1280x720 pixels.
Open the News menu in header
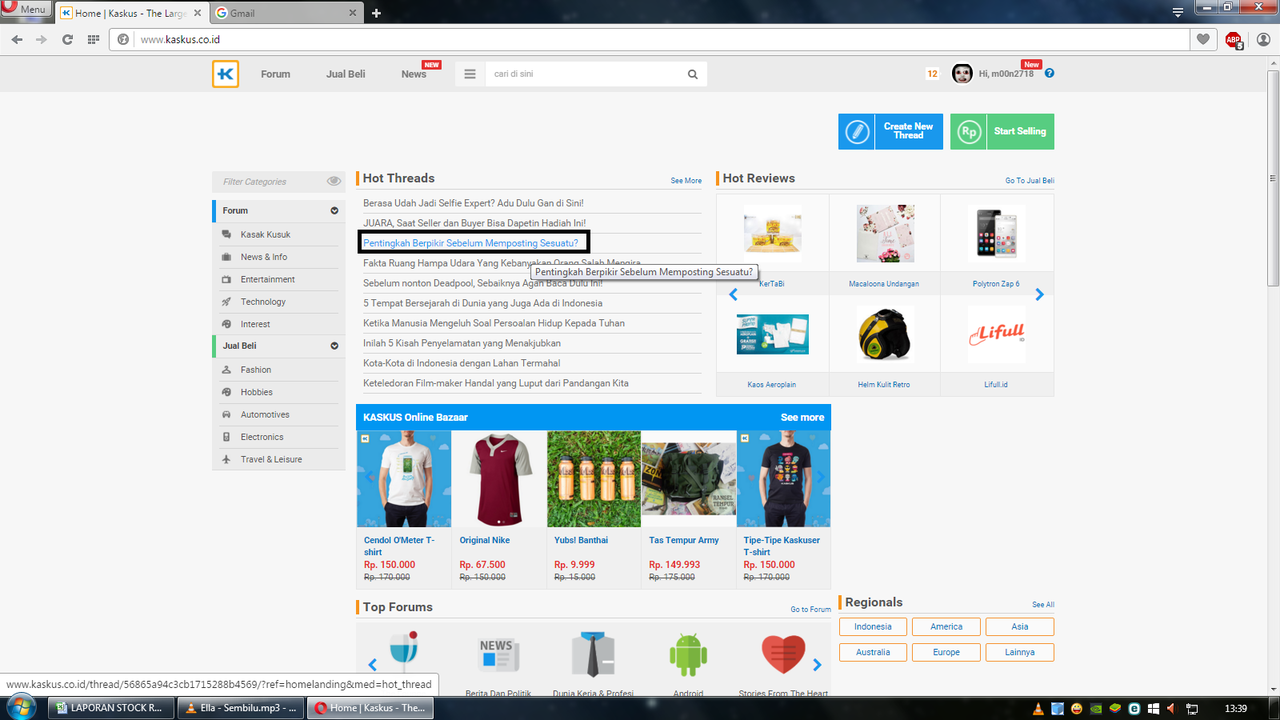pos(414,74)
